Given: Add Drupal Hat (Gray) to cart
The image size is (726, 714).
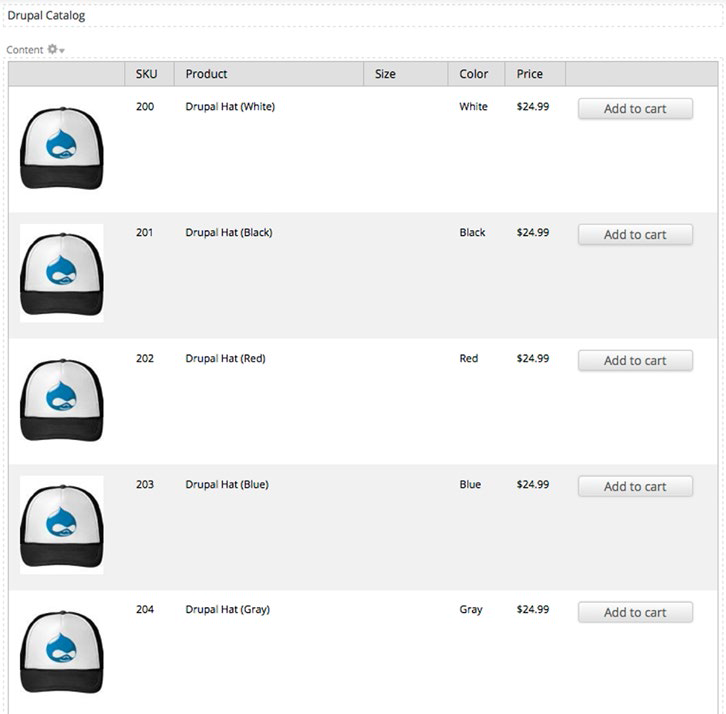Looking at the screenshot, I should tap(635, 613).
